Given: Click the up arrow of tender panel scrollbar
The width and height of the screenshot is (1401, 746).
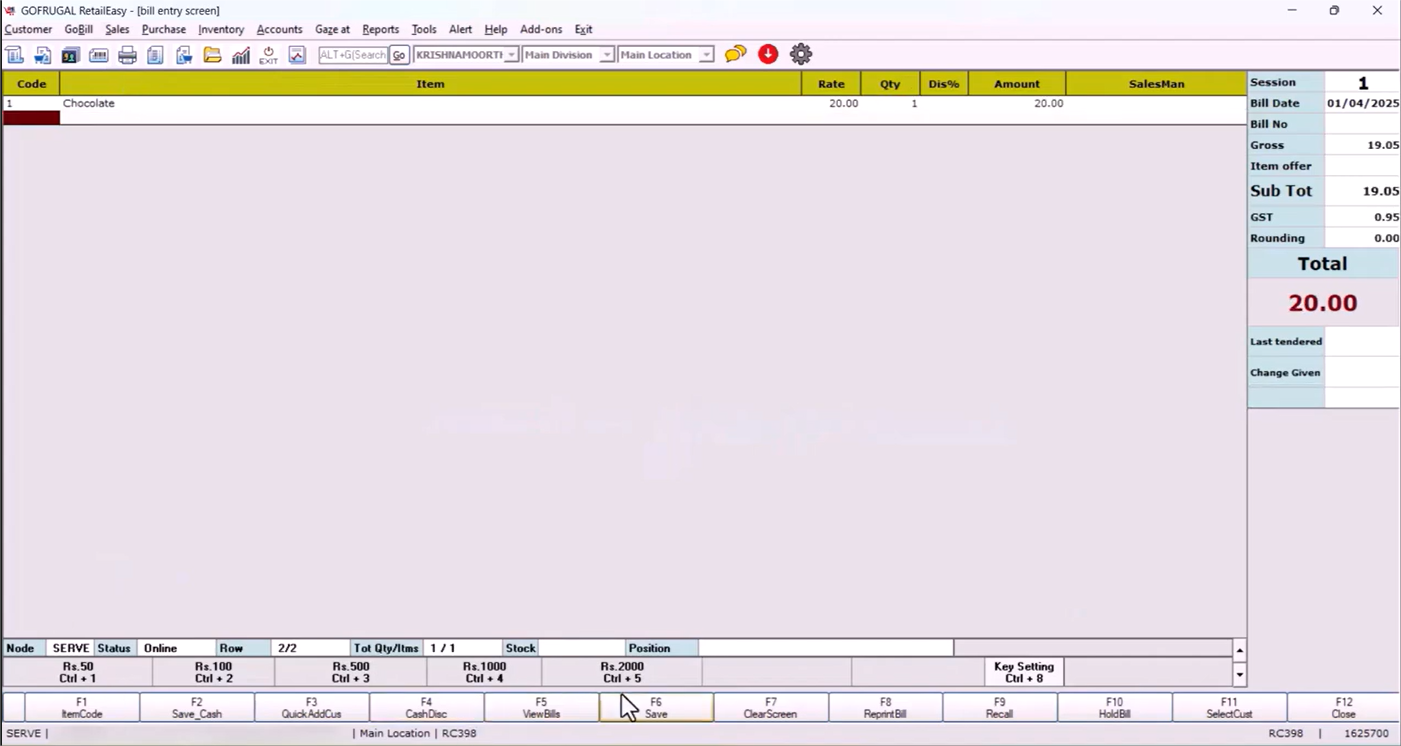Looking at the screenshot, I should pos(1240,651).
